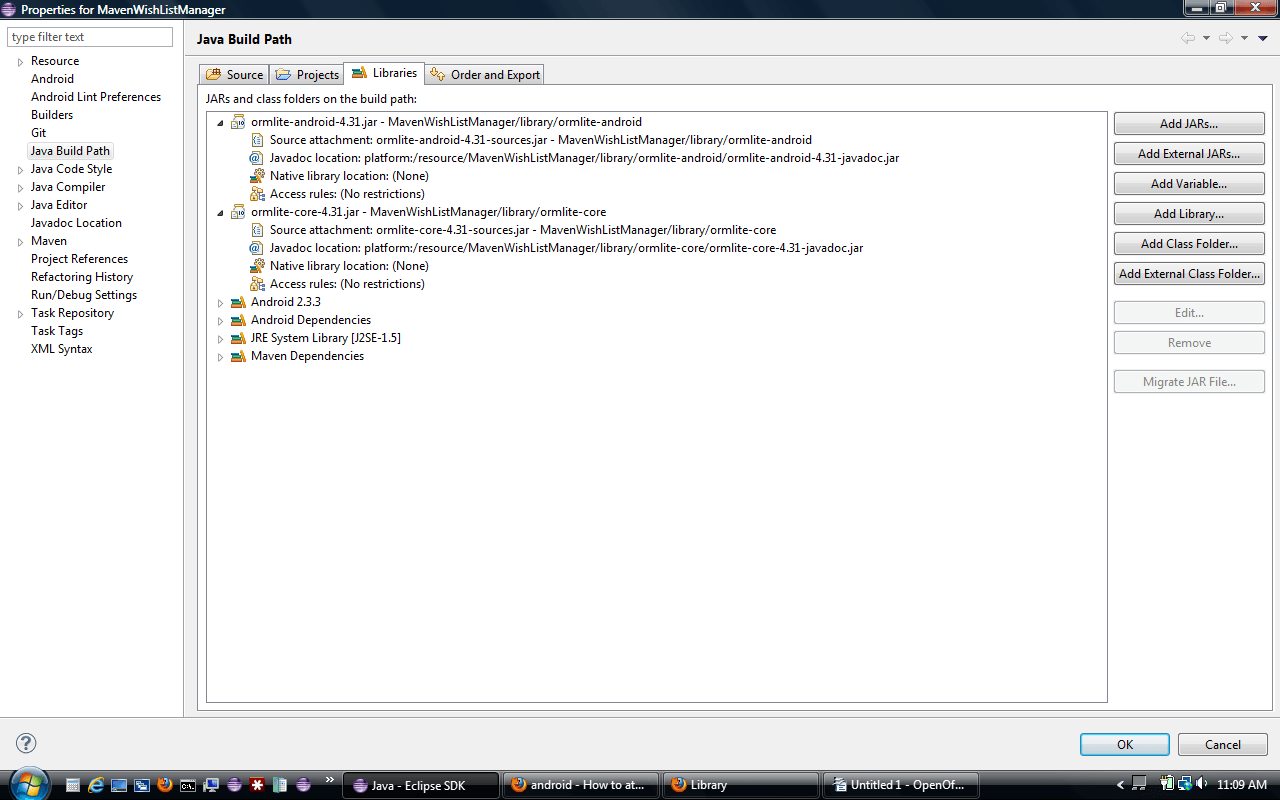Go back with the navigation arrow
1280x800 pixels.
[x=1188, y=38]
